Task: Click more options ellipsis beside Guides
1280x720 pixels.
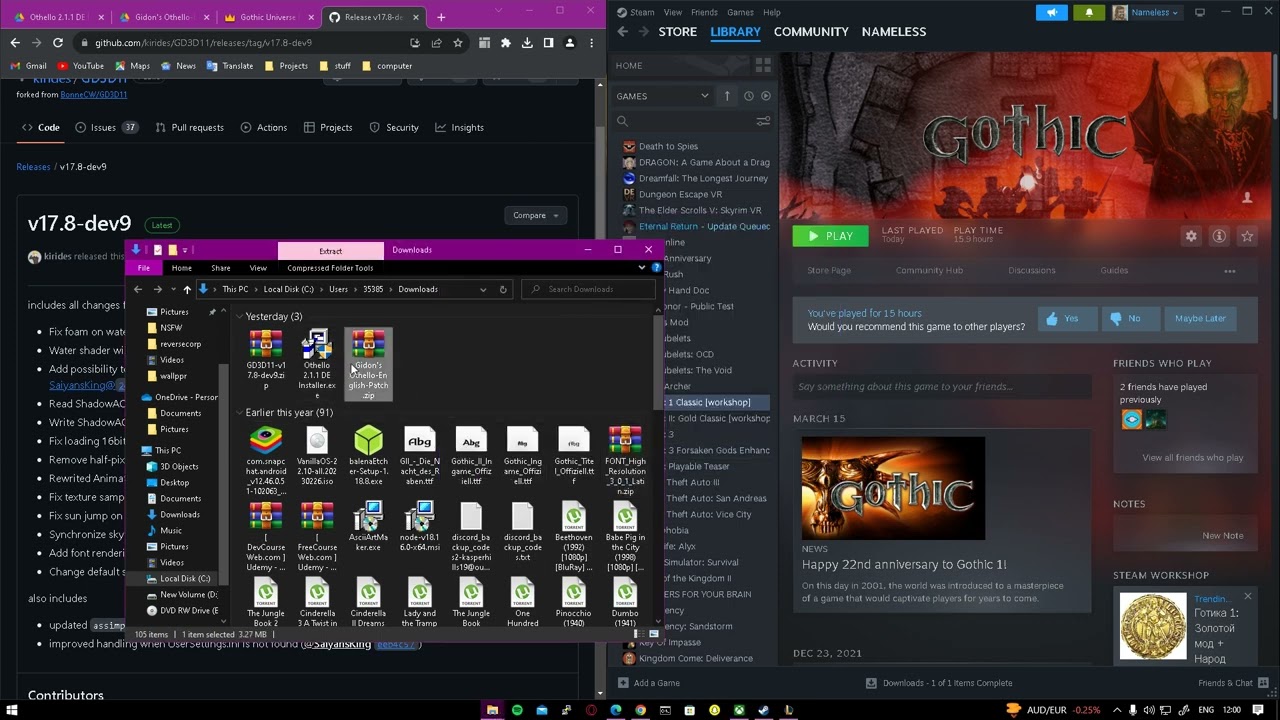Action: click(1229, 270)
